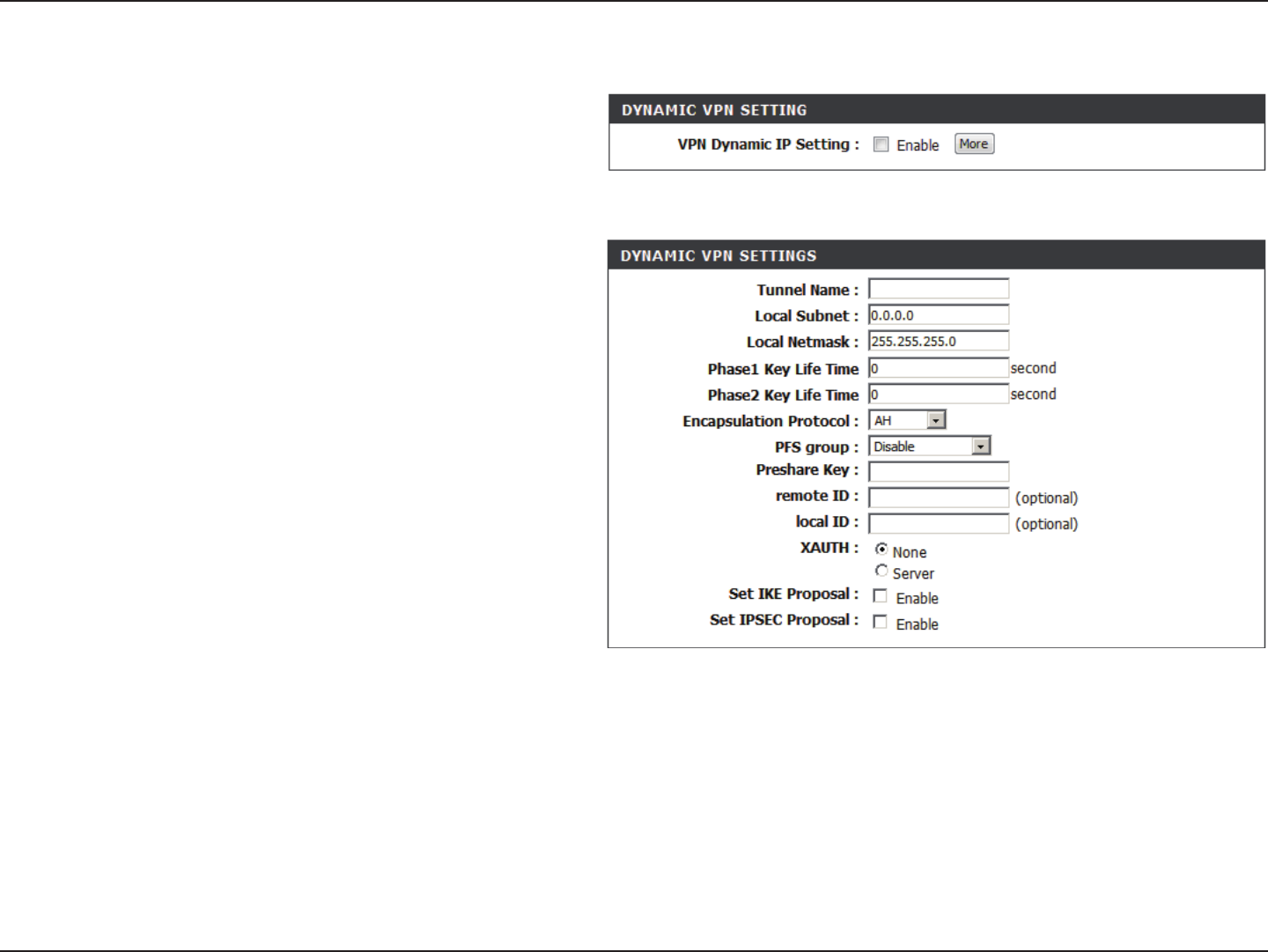Click the DYNAMIC VPN SETTING header text
Screen dimensions: 1268x952
click(x=714, y=110)
